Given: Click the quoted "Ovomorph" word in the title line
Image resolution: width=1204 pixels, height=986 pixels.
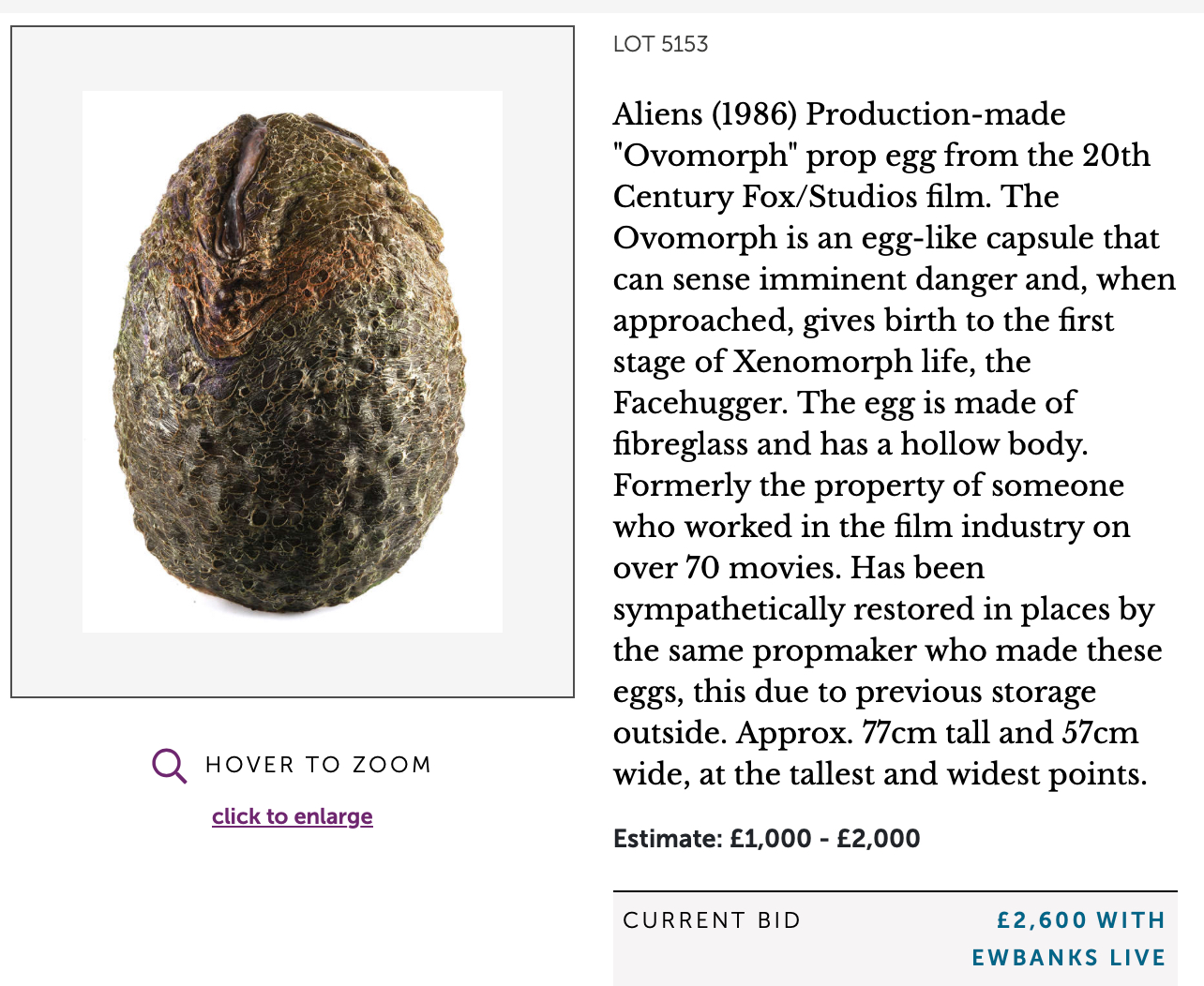Looking at the screenshot, I should click(704, 156).
